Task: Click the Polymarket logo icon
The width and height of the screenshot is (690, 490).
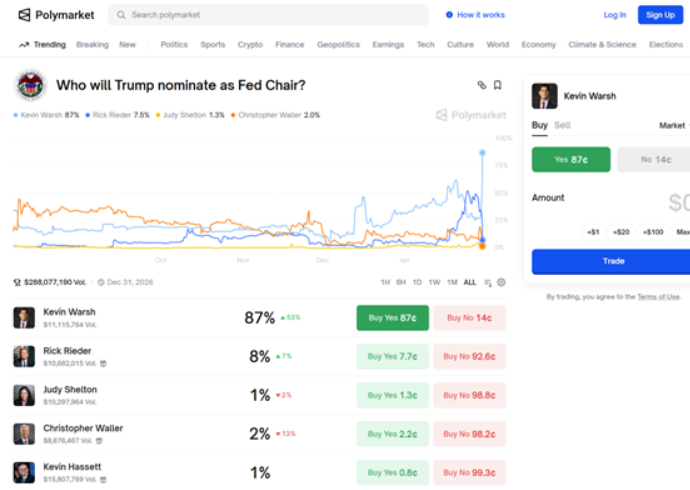Action: (24, 15)
